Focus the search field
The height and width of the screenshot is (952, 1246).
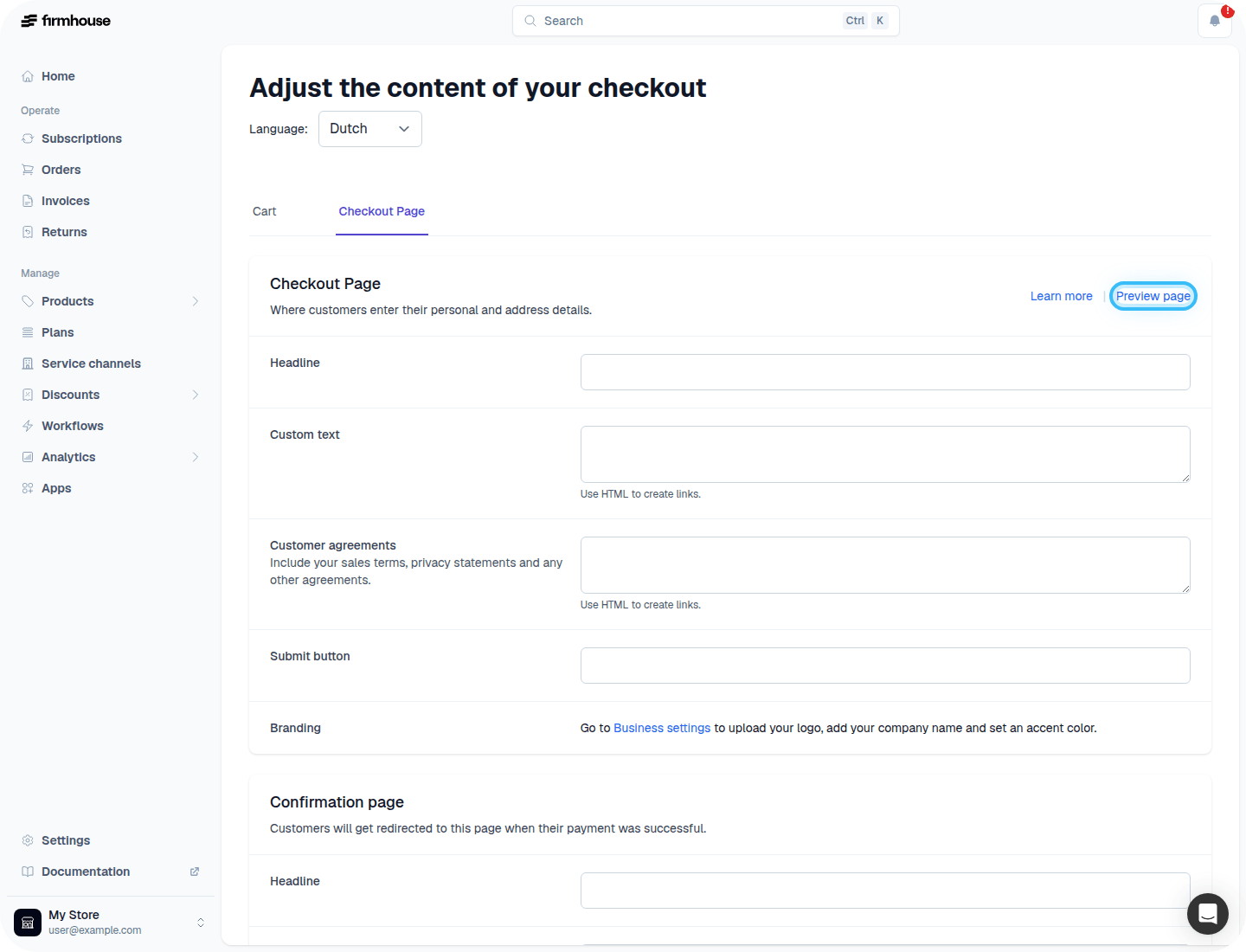(706, 21)
